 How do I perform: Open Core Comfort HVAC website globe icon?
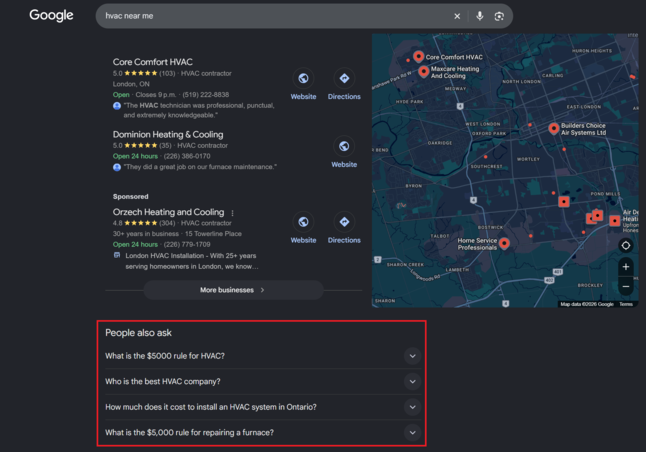(303, 78)
